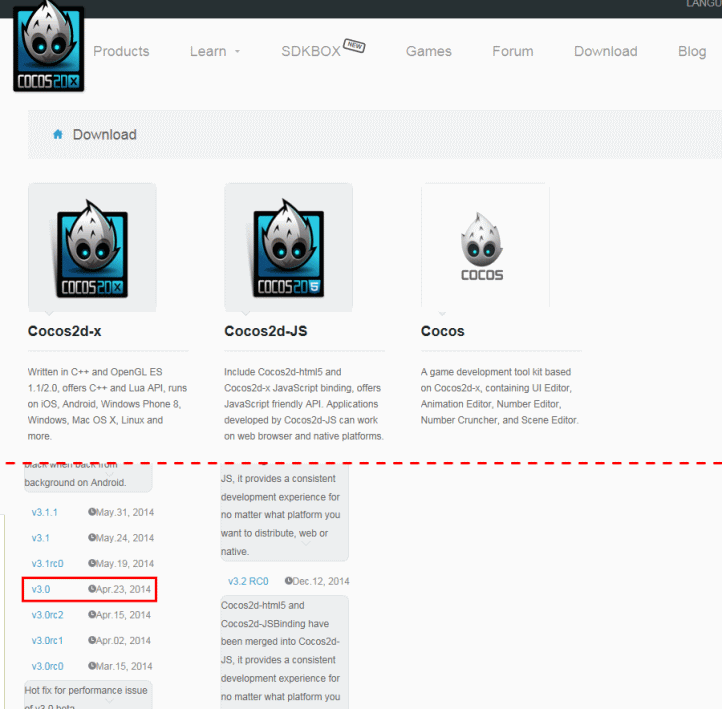Expand the 'background on Android' note chevron
The height and width of the screenshot is (709, 722).
[x=110, y=474]
